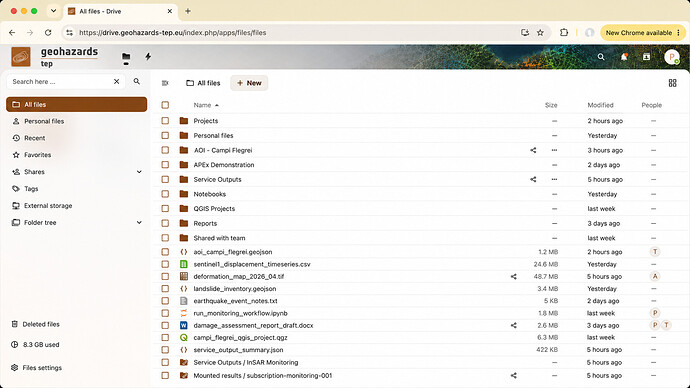Tick checkbox for landslide_inventory.geojson
Screen dimensions: 690x388
[x=165, y=289]
